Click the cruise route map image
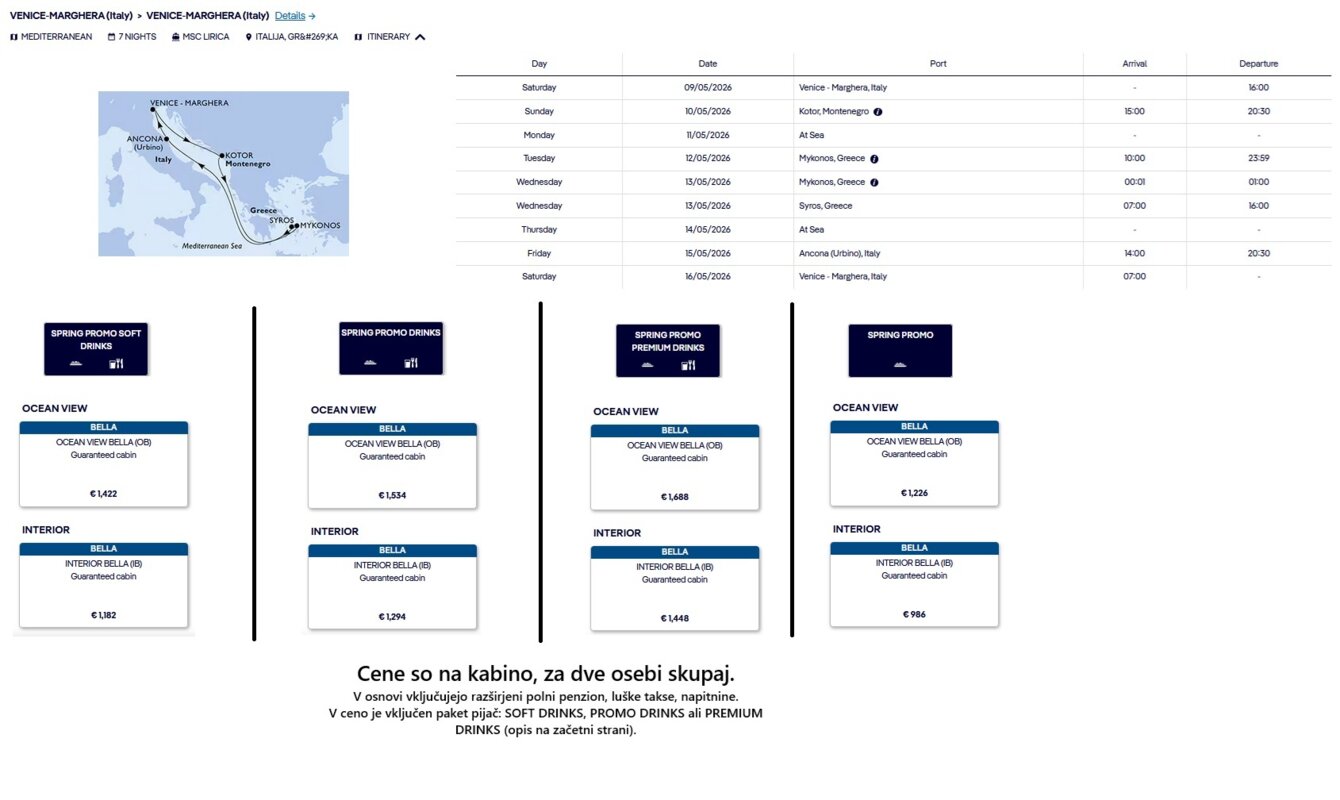The image size is (1340, 800). point(223,174)
